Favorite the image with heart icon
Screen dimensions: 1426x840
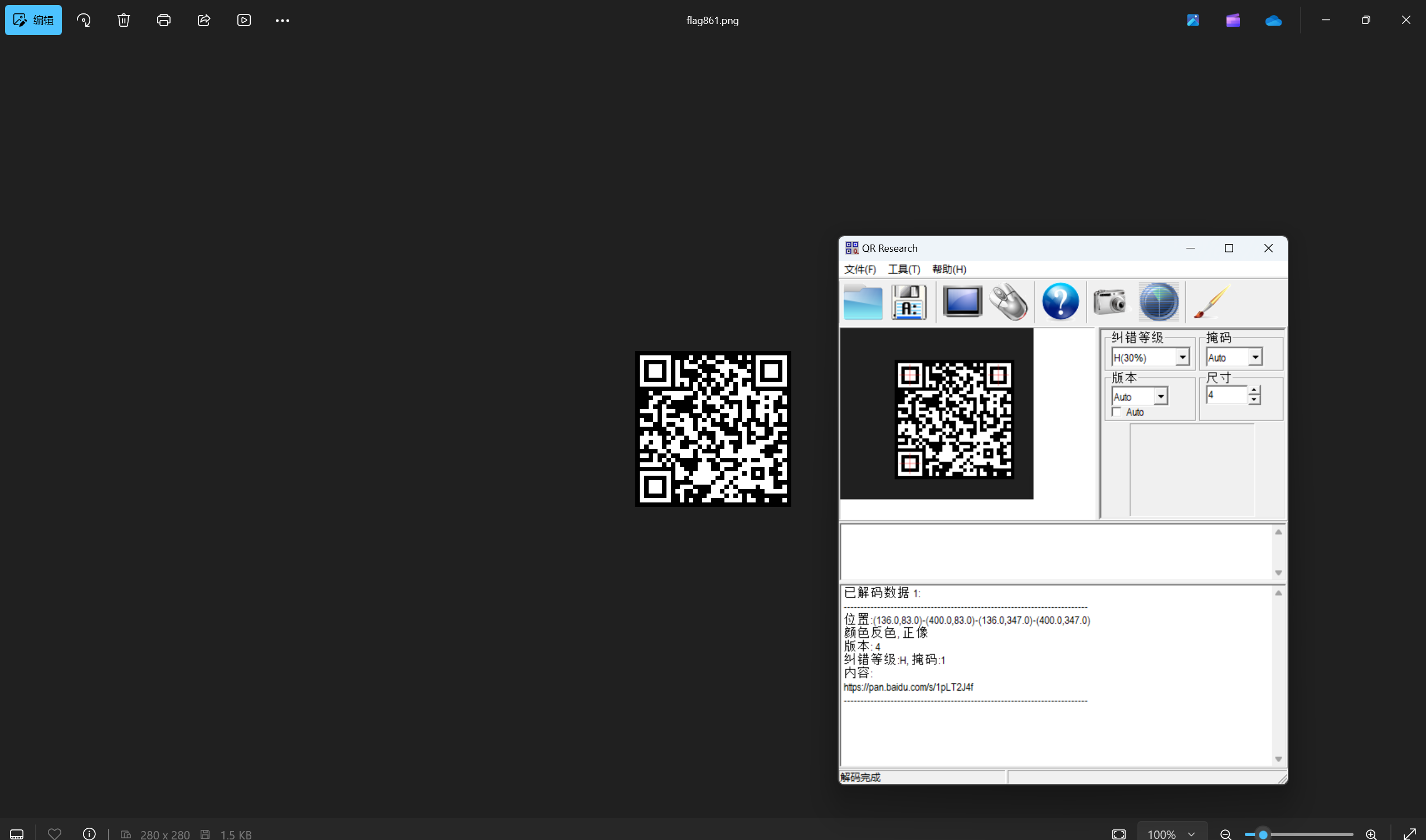pos(55,834)
